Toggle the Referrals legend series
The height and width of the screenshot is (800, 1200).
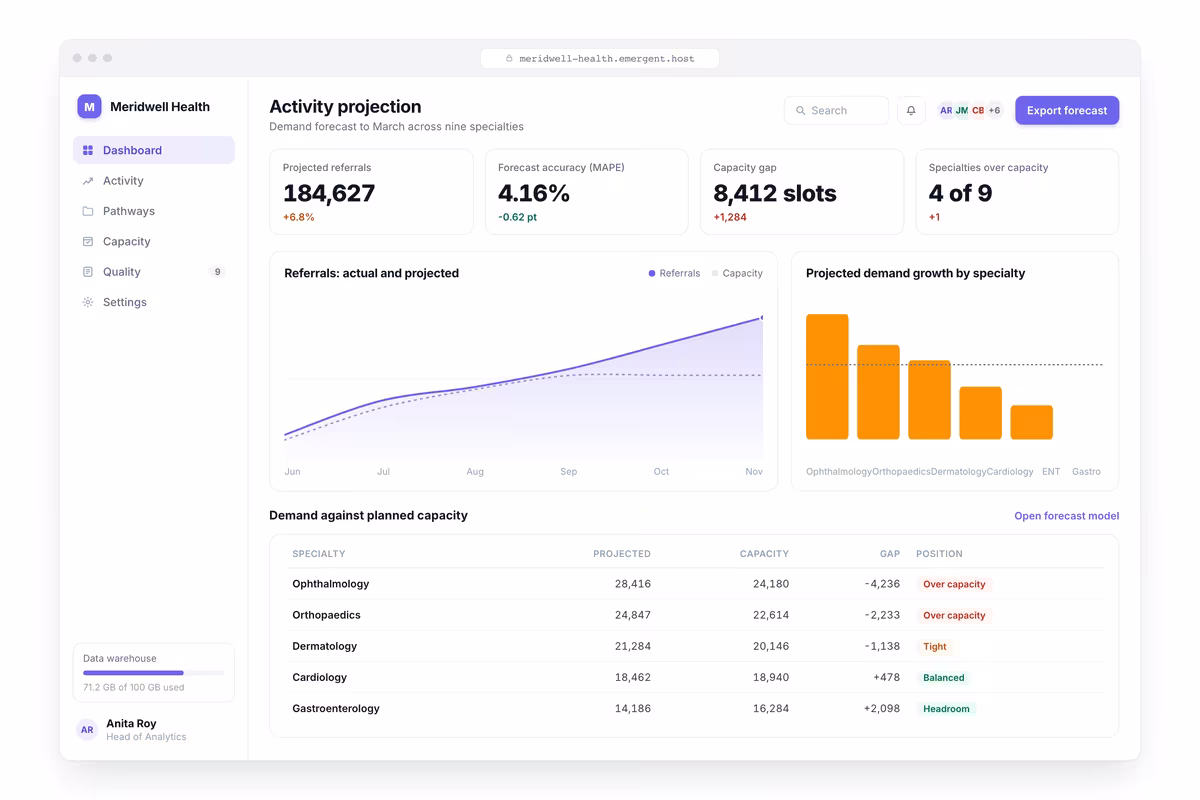click(x=674, y=273)
